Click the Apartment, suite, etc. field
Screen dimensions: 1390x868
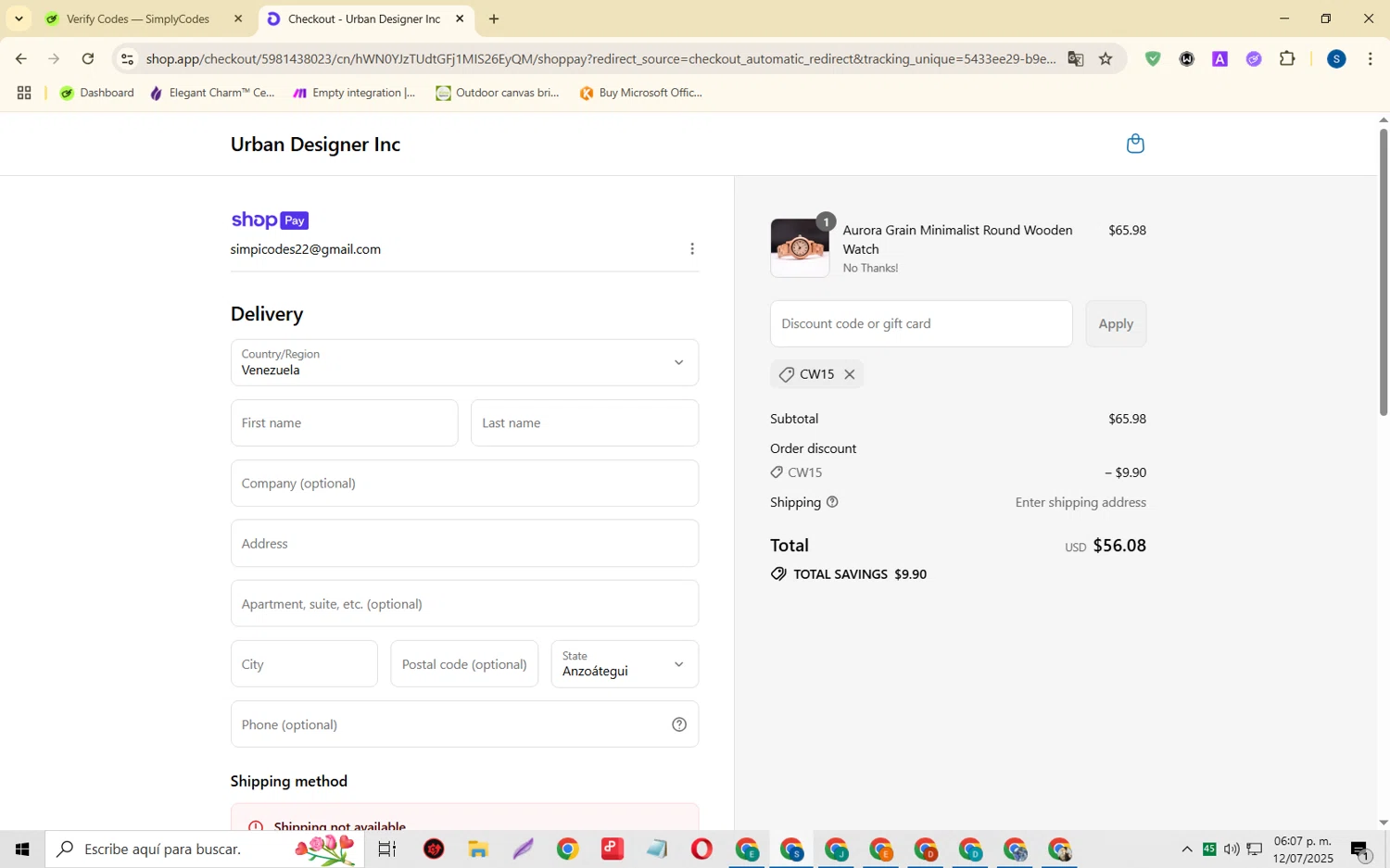pos(464,604)
